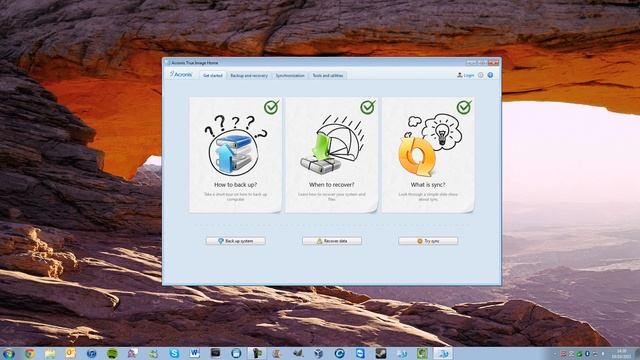Open Windows Explorer folder in taskbar

[x=50, y=353]
